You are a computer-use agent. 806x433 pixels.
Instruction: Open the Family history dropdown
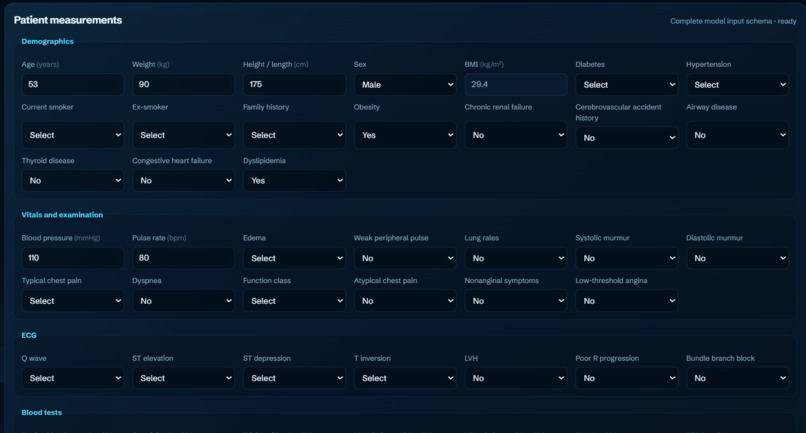tap(294, 135)
